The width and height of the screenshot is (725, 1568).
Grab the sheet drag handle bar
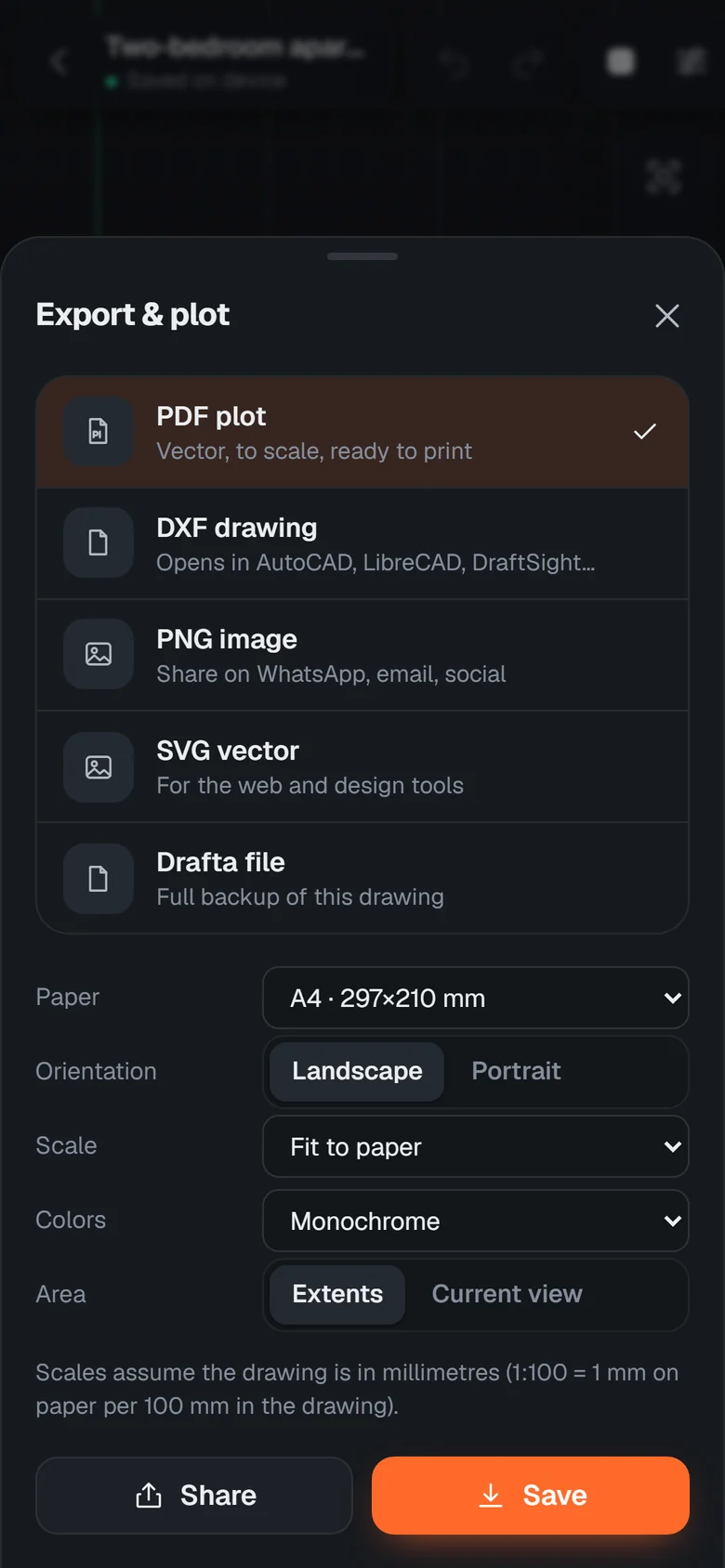(362, 256)
